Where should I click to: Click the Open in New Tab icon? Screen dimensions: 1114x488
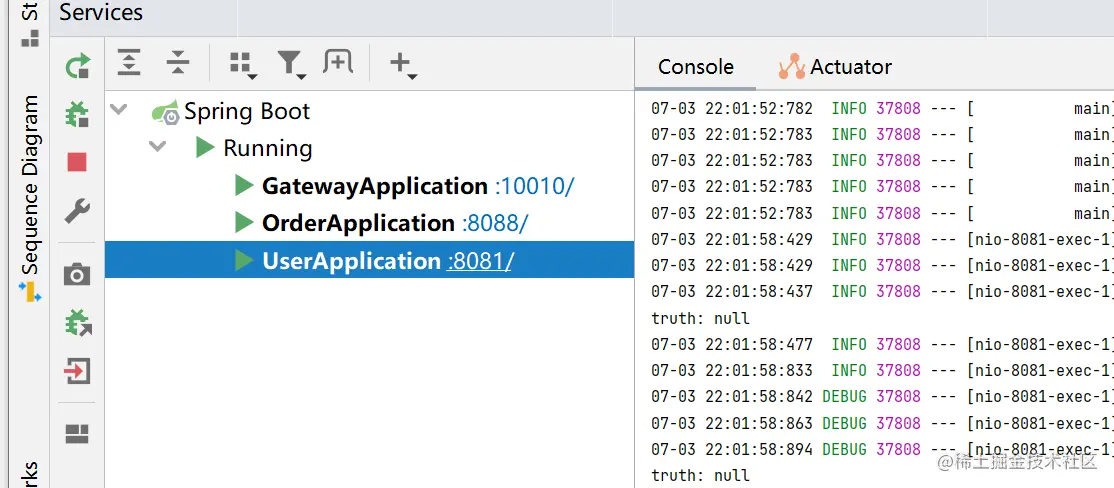pos(338,62)
